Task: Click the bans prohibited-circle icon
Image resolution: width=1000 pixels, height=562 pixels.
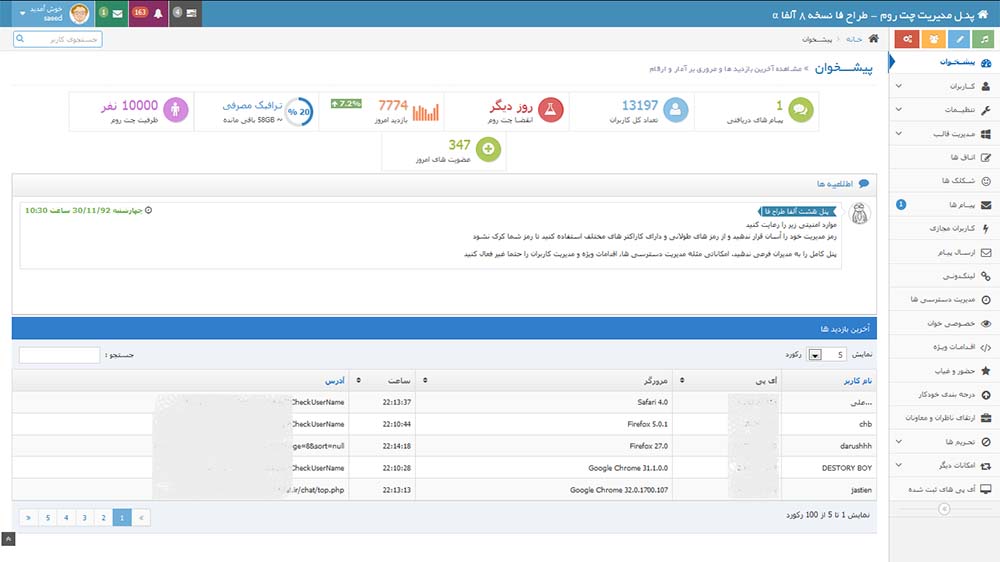Action: (986, 441)
